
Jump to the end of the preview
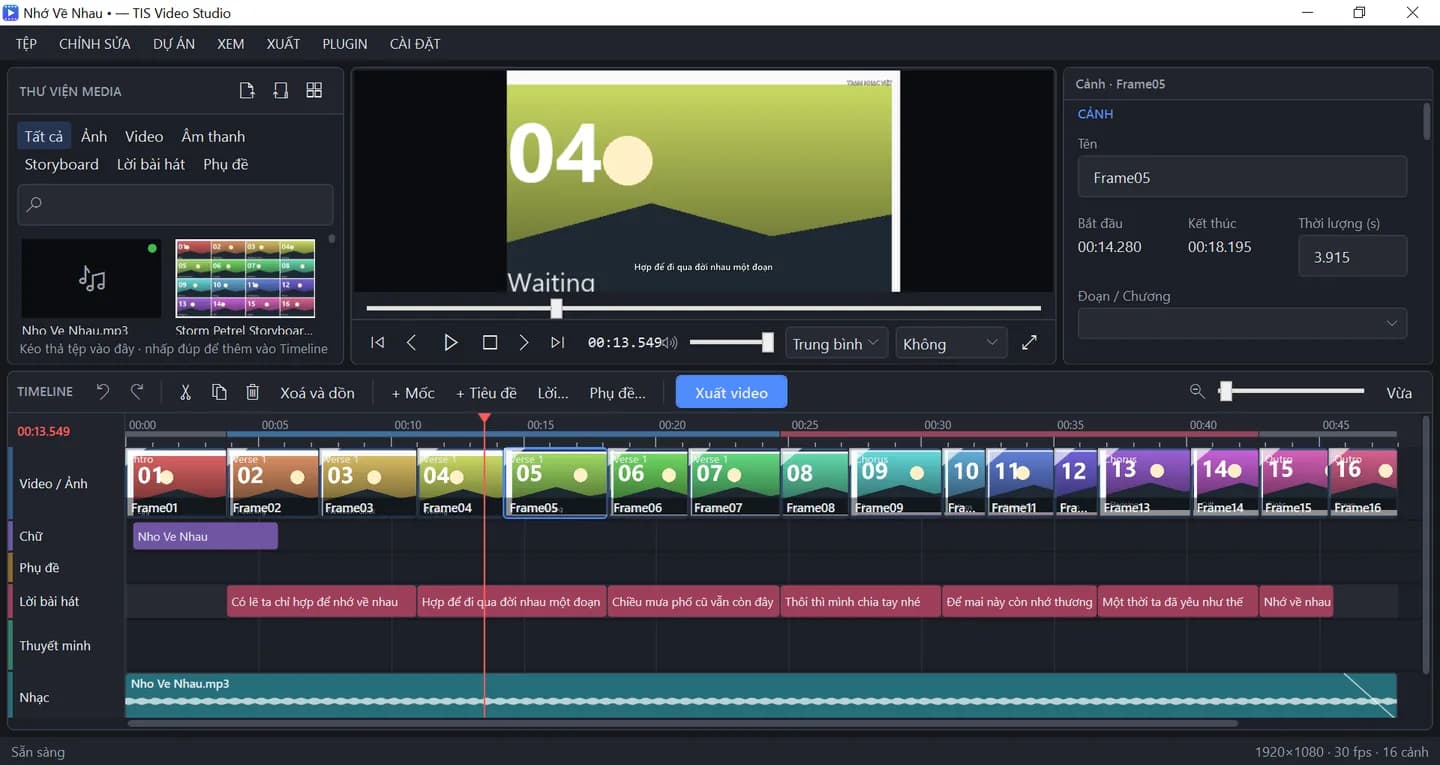(558, 343)
